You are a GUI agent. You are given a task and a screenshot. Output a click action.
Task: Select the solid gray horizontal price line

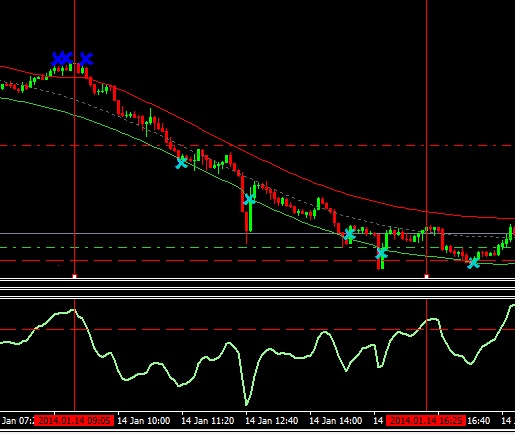pyautogui.click(x=257, y=233)
